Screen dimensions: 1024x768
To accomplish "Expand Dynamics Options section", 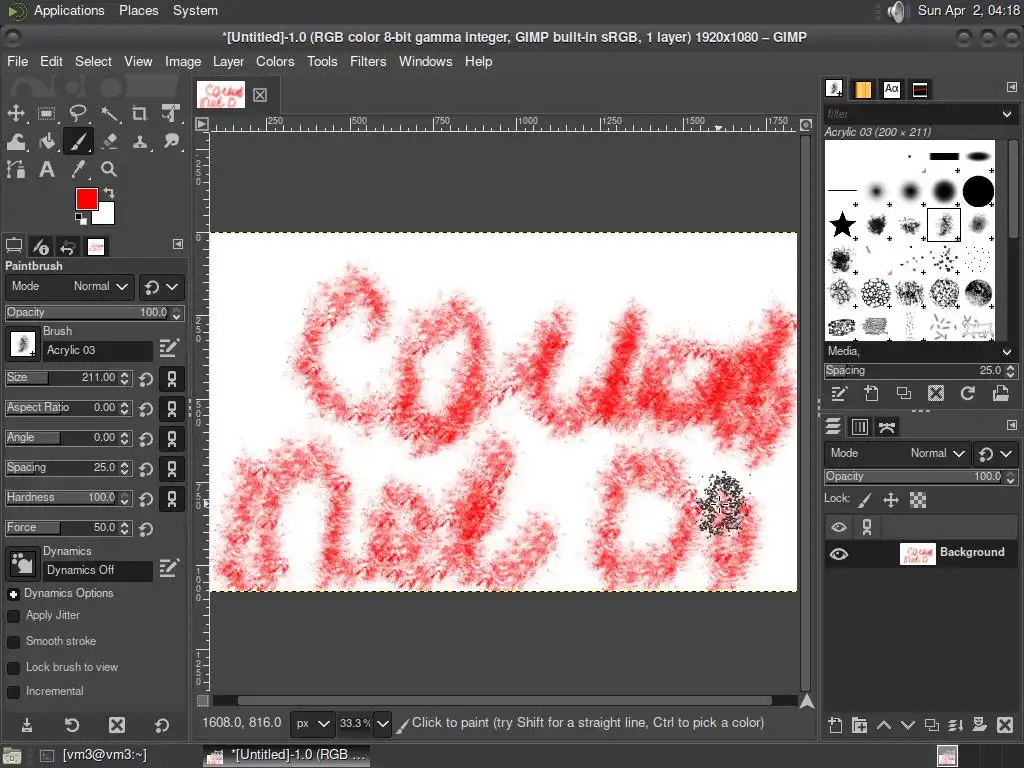I will pos(13,594).
